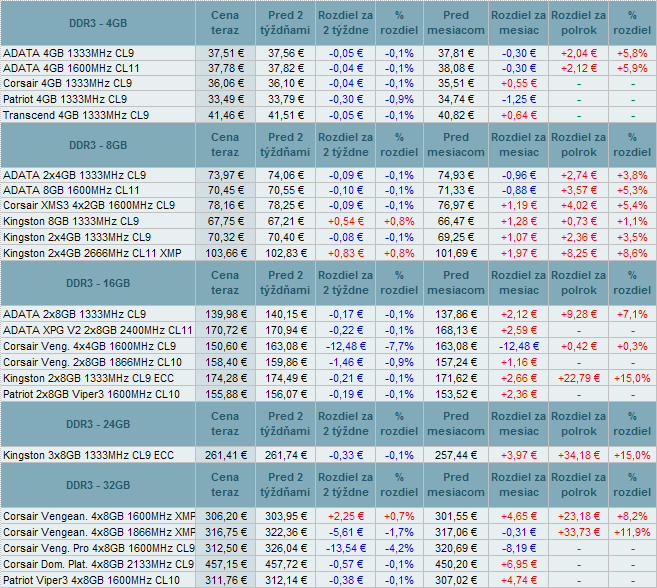The height and width of the screenshot is (588, 657).
Task: Click Patriot 2x8GB Viper3 1600MHz CL10 name
Action: point(91,394)
